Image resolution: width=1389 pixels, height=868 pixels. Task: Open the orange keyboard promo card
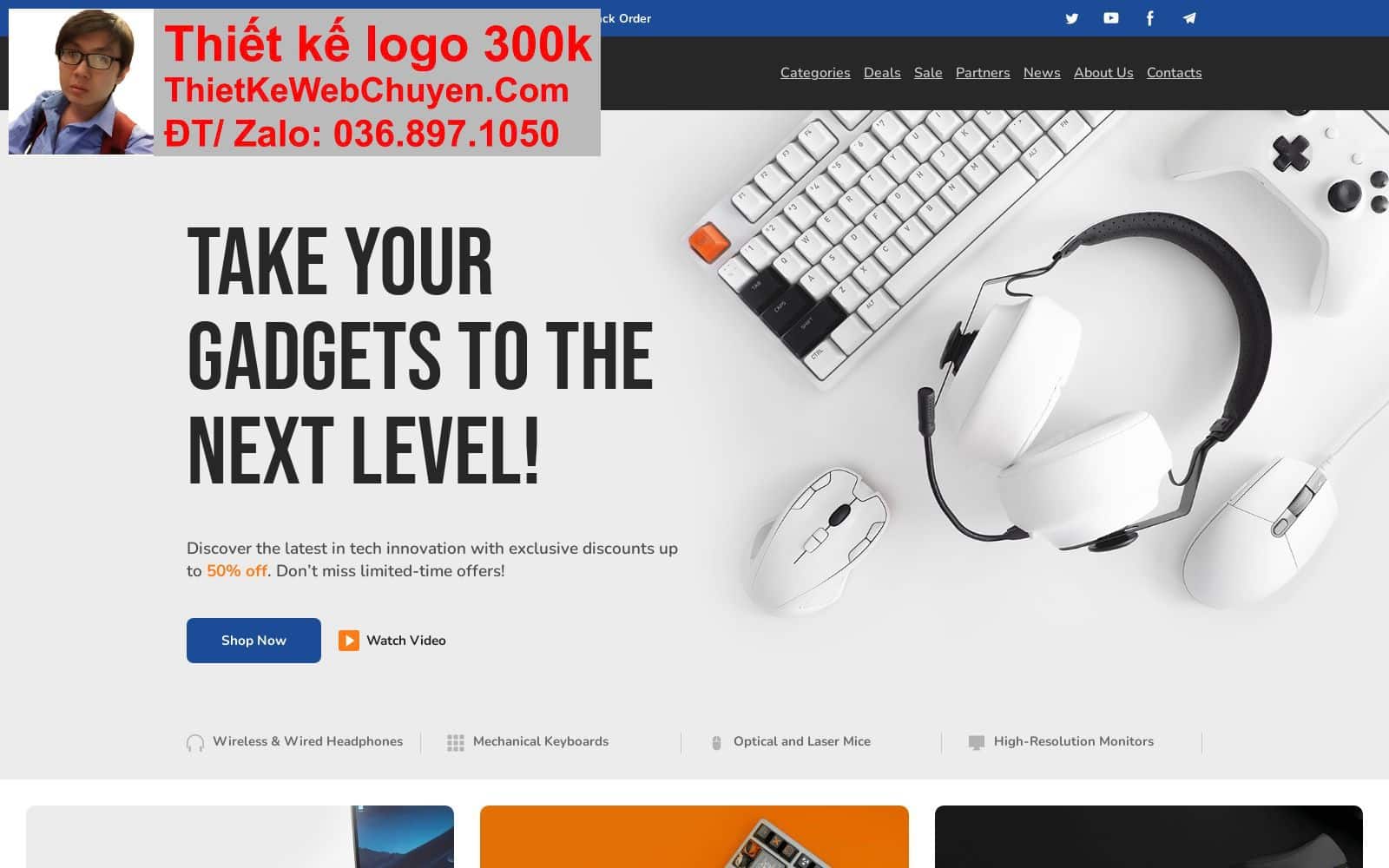tap(694, 837)
